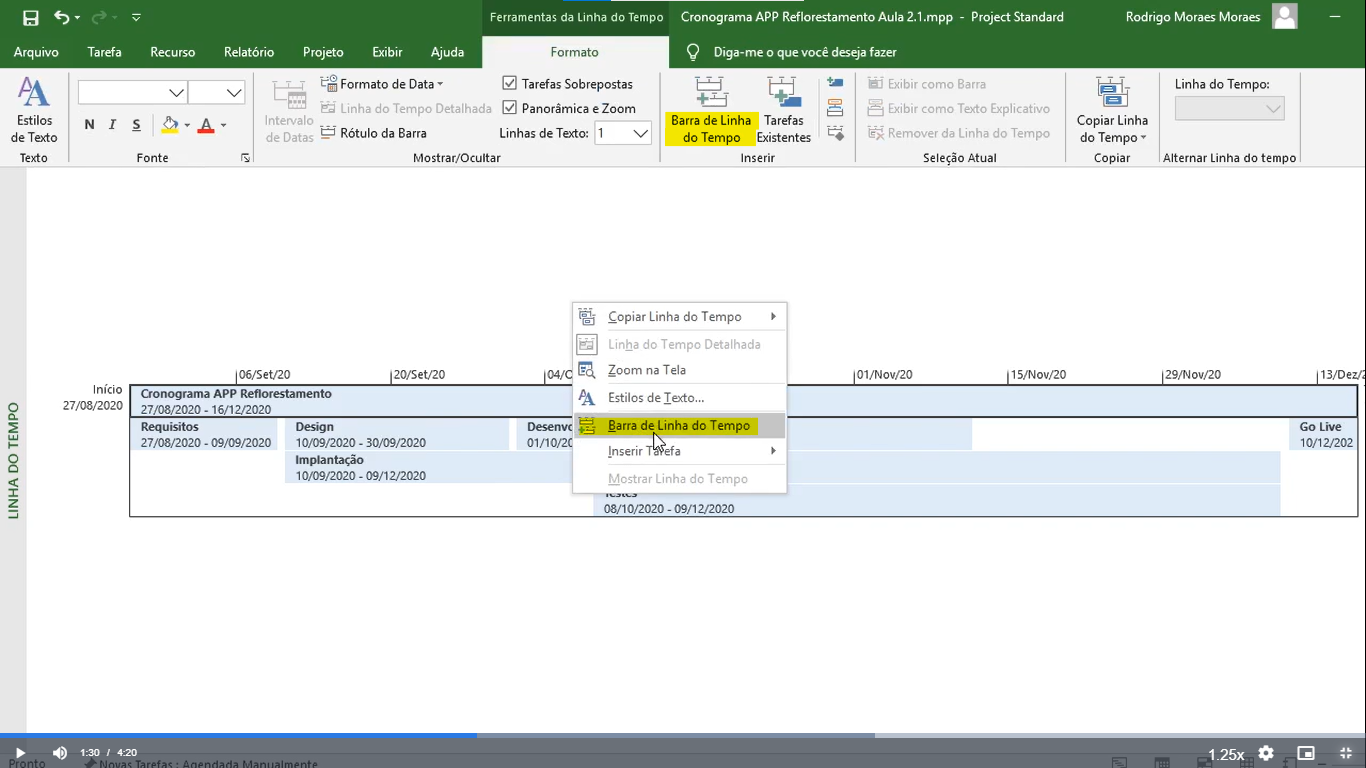Open the Linhas de Texto dropdown

click(x=641, y=133)
